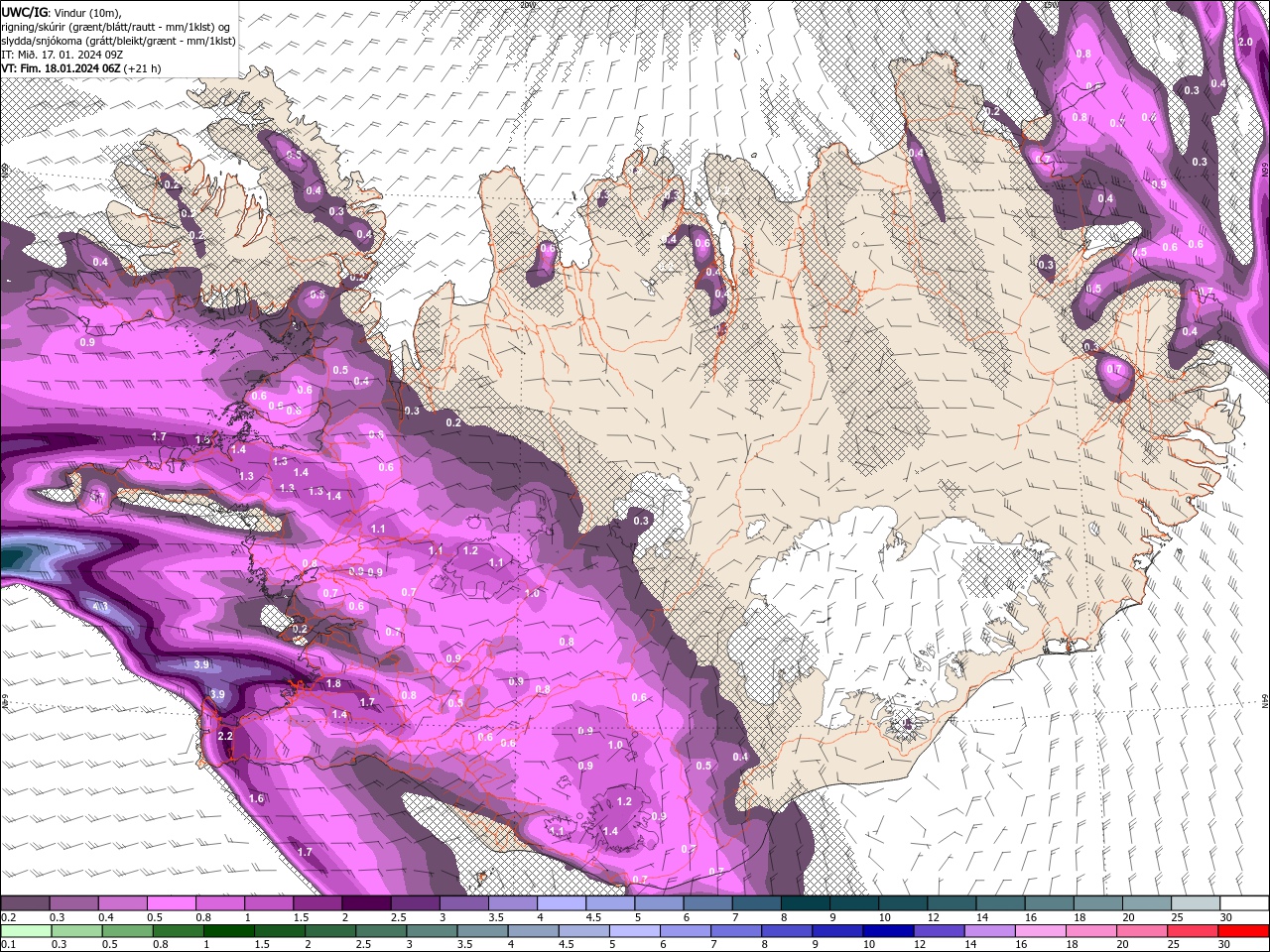Click the snow scale swatch for 0.2–0.3 mm
This screenshot has height=952, width=1270.
(25, 903)
